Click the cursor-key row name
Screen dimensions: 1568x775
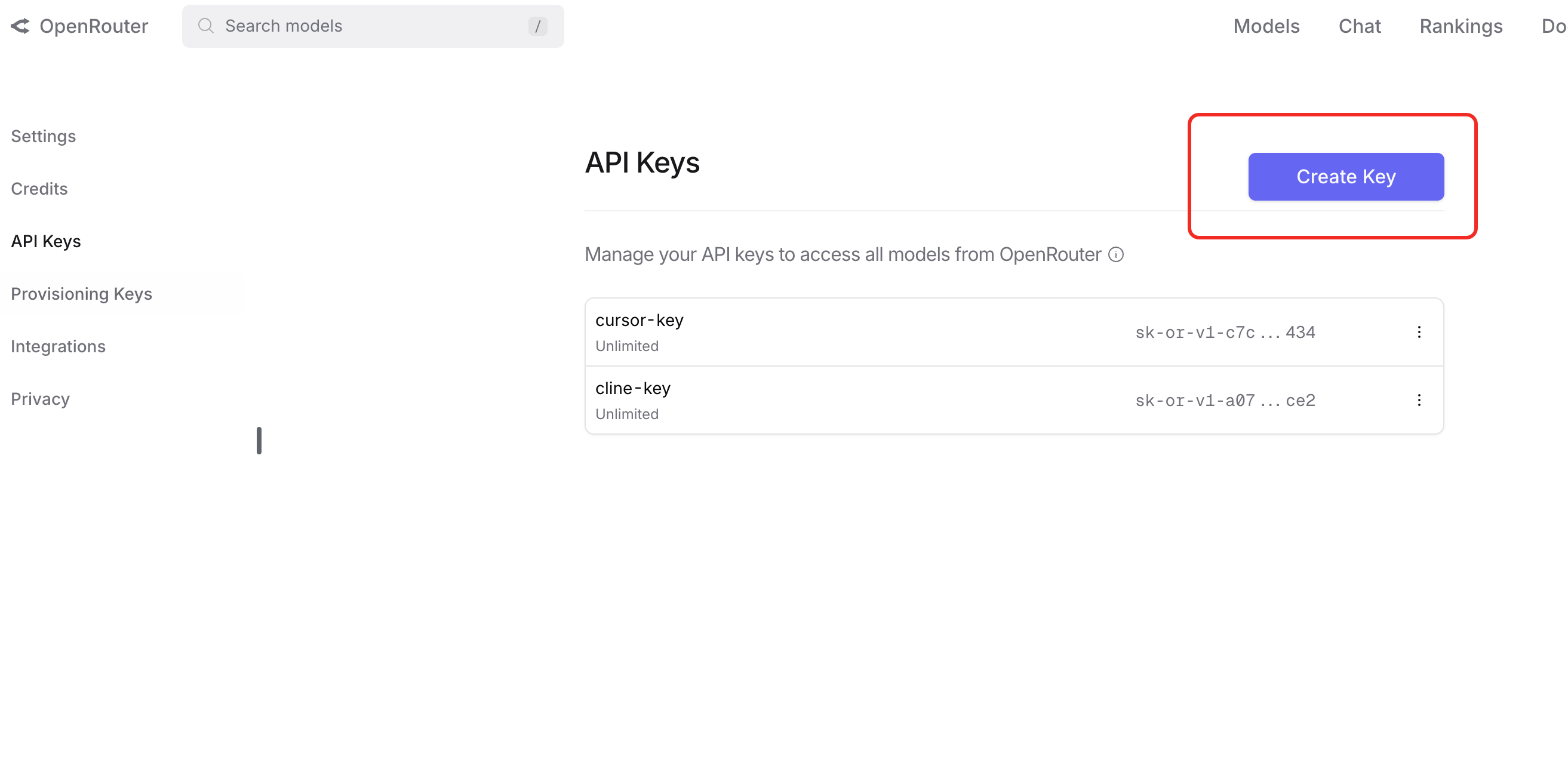click(639, 320)
